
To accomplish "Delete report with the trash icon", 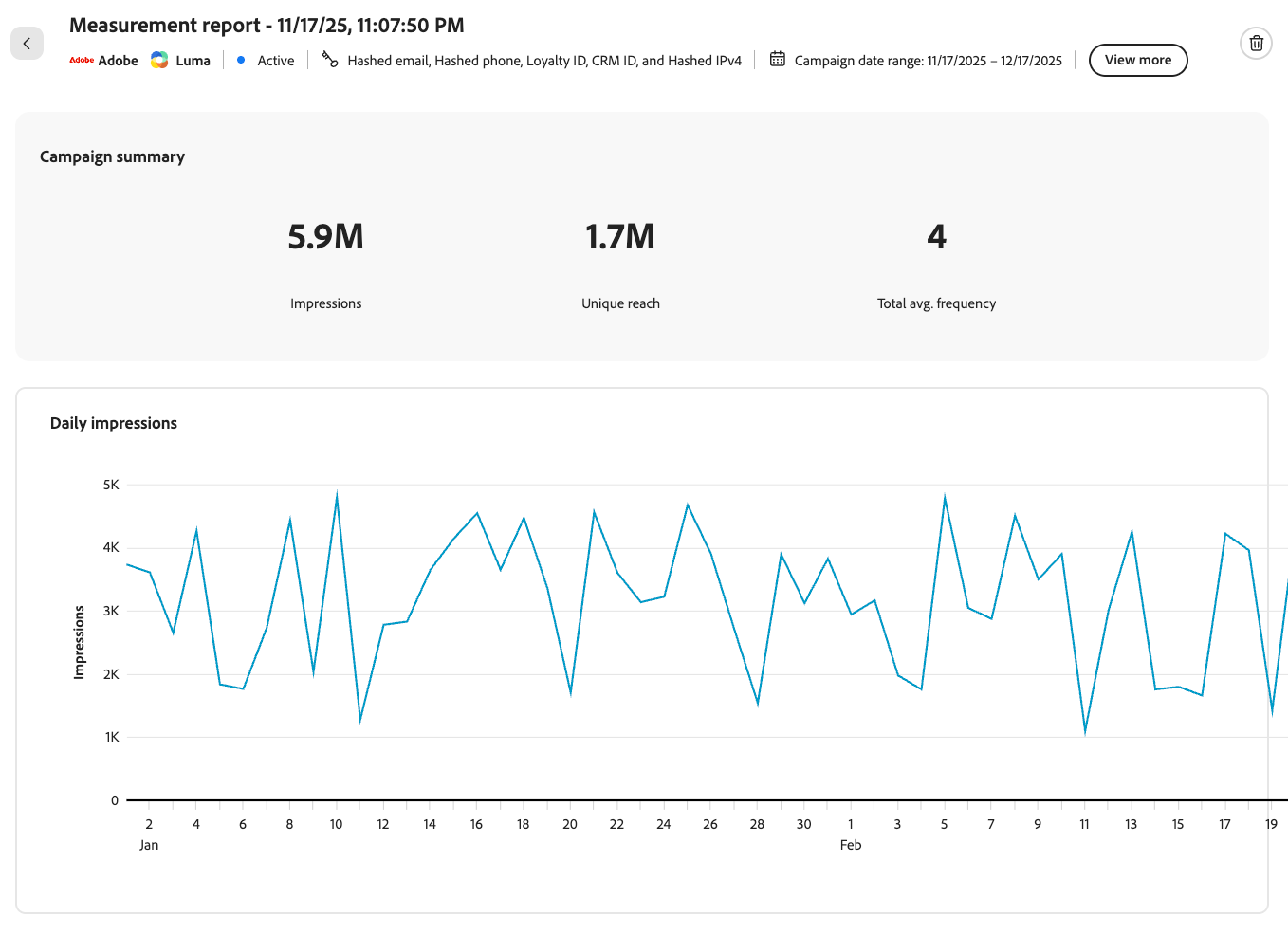I will pyautogui.click(x=1256, y=43).
